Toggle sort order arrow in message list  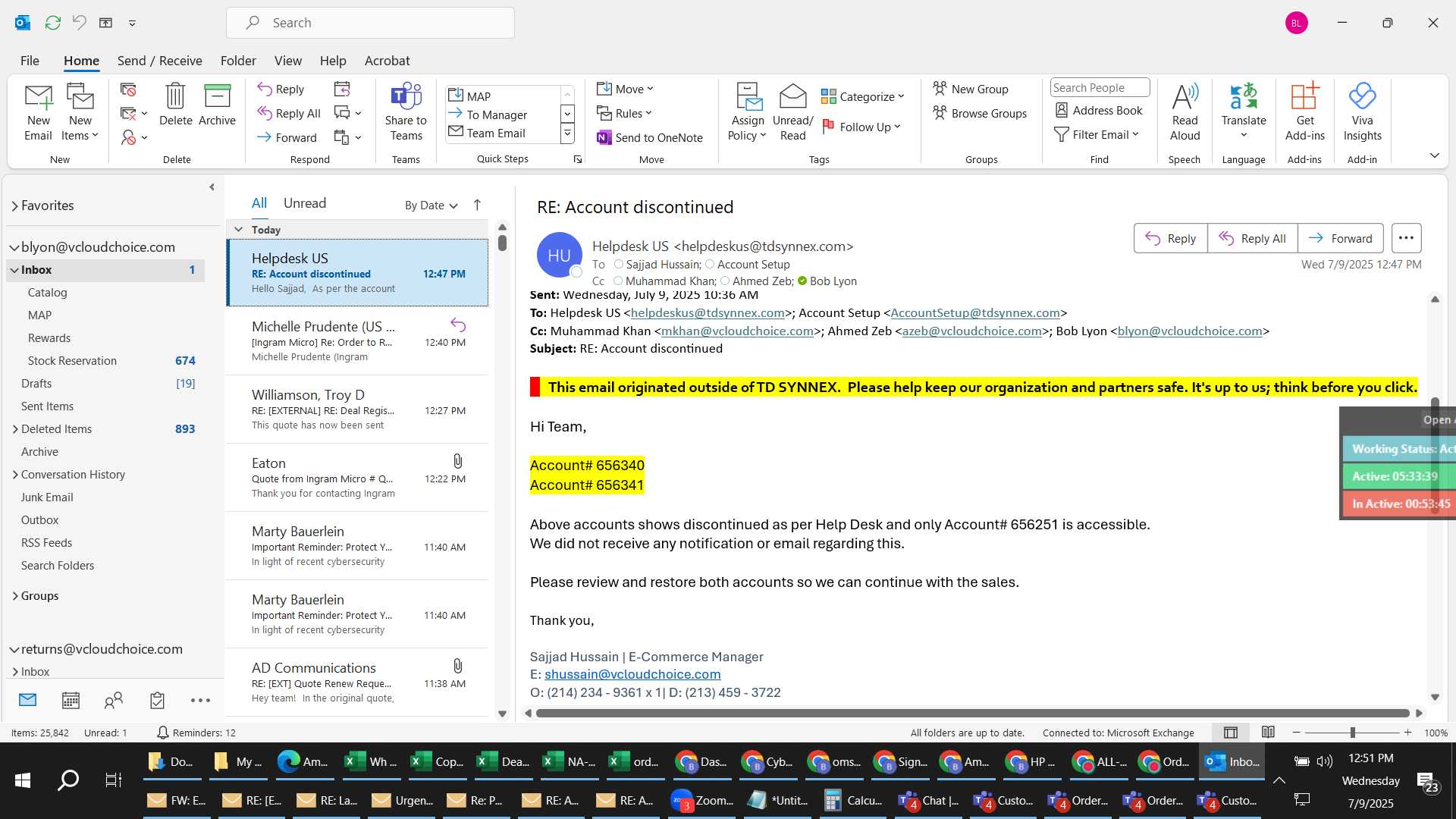[x=477, y=205]
